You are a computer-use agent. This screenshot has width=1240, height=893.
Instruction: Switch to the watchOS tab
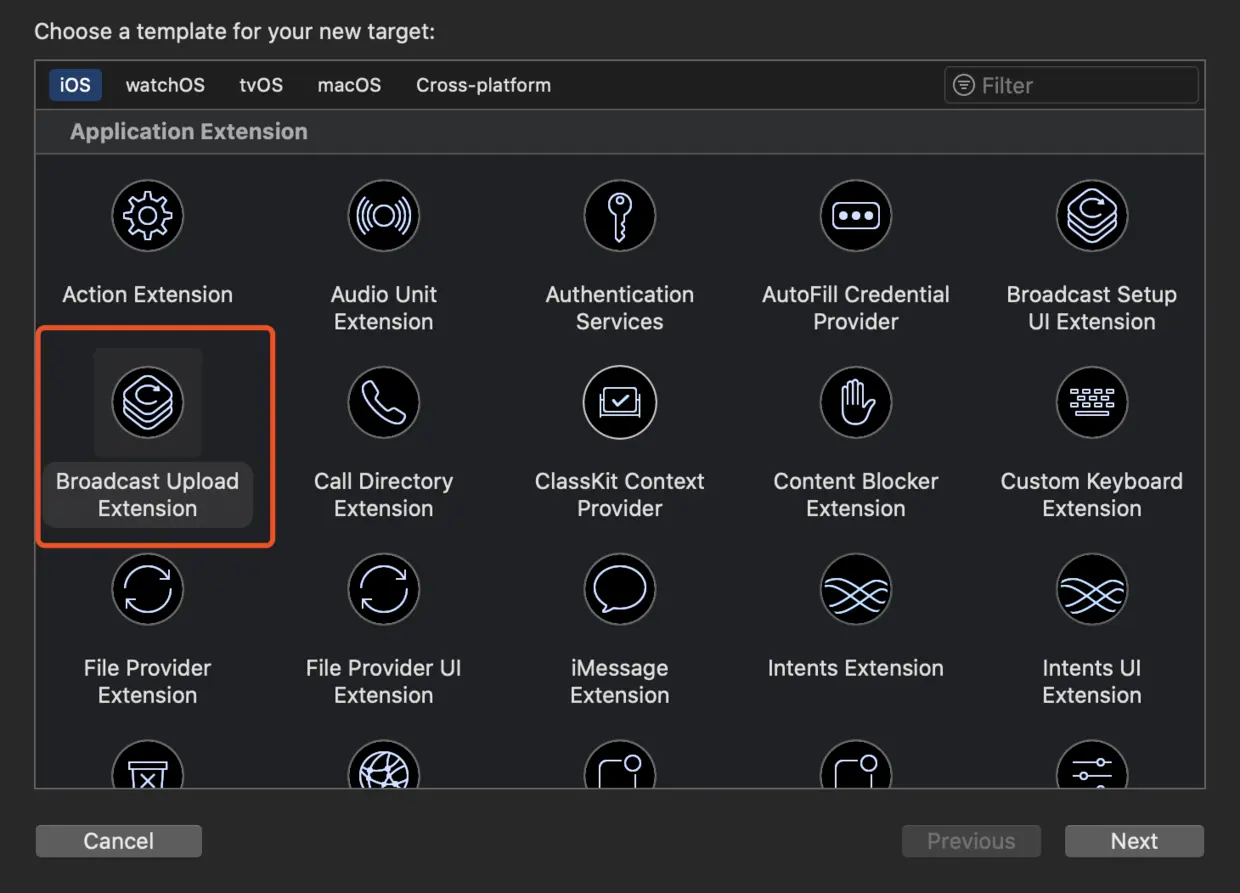(x=165, y=85)
